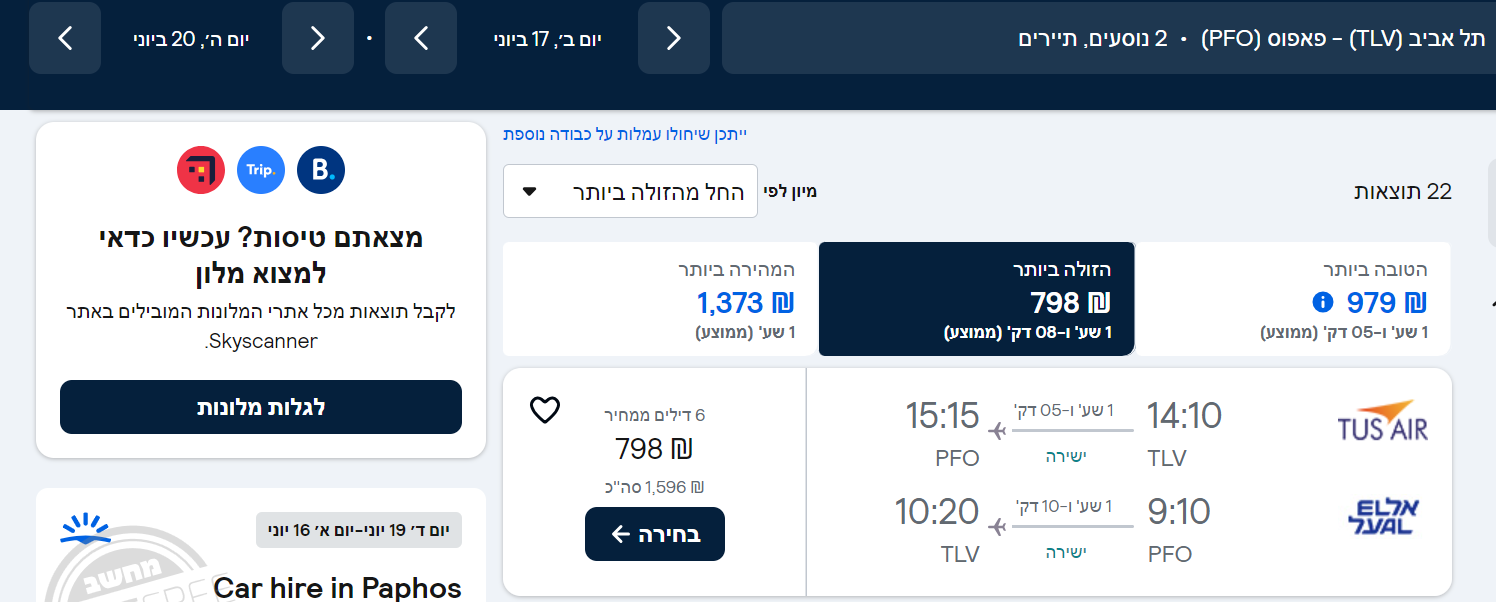Click the Trip. blue circle icon
1496x602 pixels.
click(261, 170)
